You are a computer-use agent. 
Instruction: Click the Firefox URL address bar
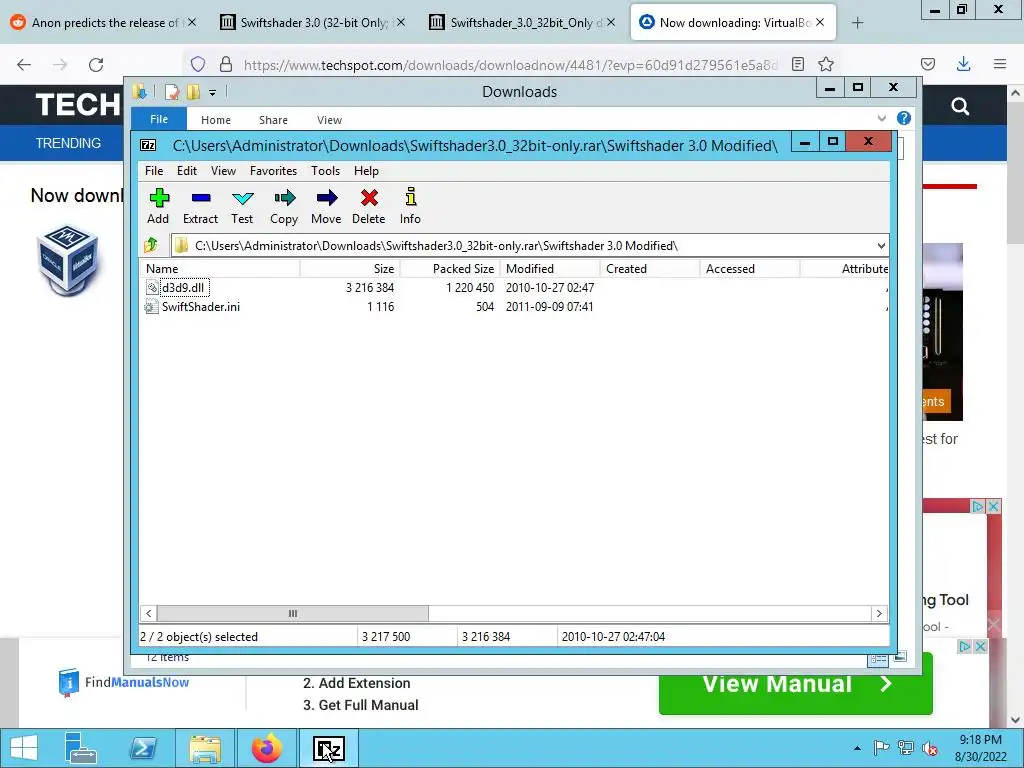pyautogui.click(x=511, y=65)
